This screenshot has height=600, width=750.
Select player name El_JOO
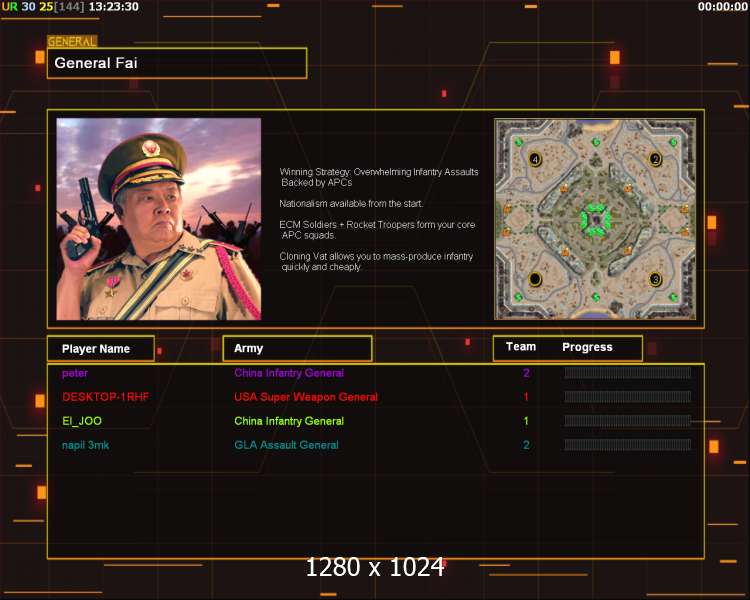82,421
